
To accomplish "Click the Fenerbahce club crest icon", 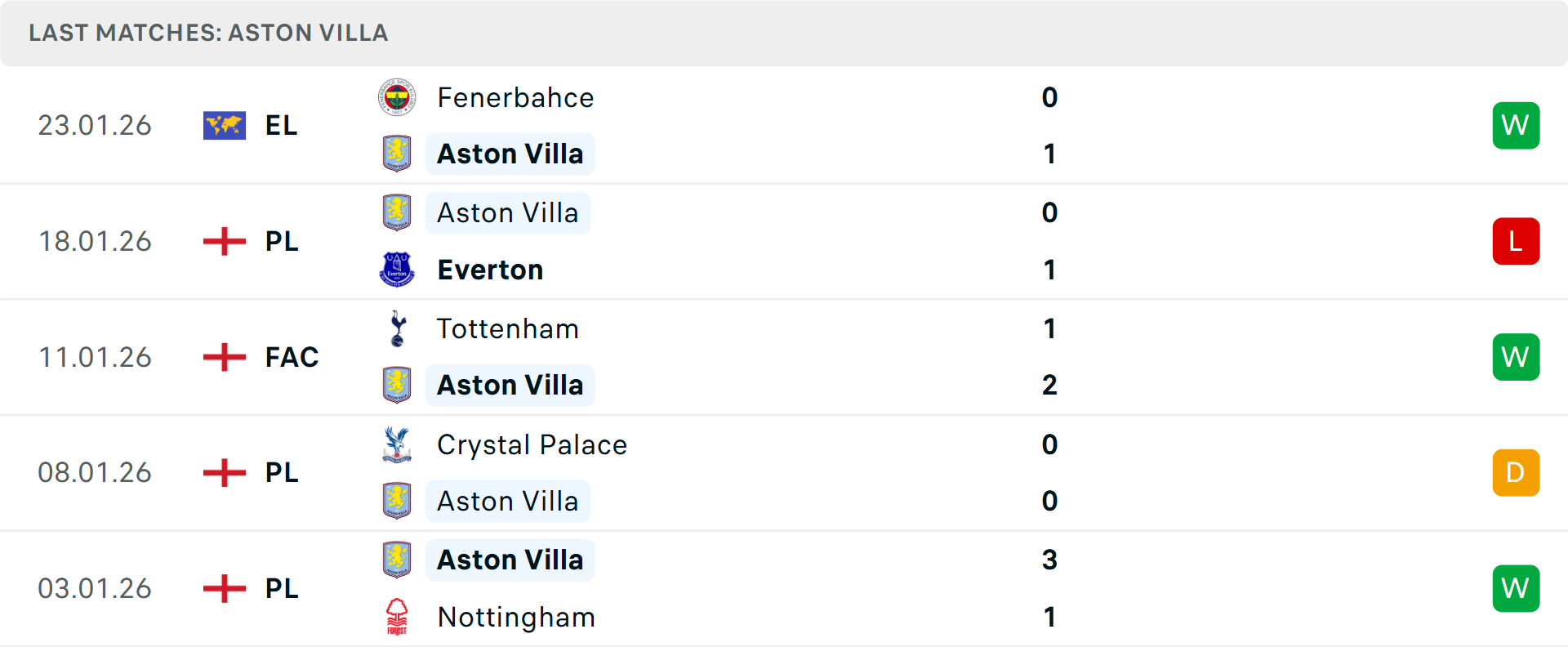I will click(397, 98).
